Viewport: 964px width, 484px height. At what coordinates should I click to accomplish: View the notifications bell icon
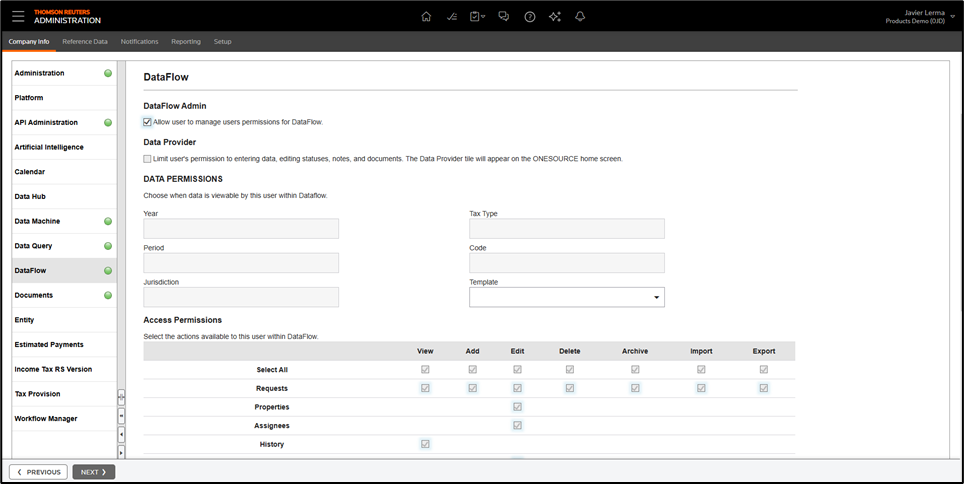580,17
